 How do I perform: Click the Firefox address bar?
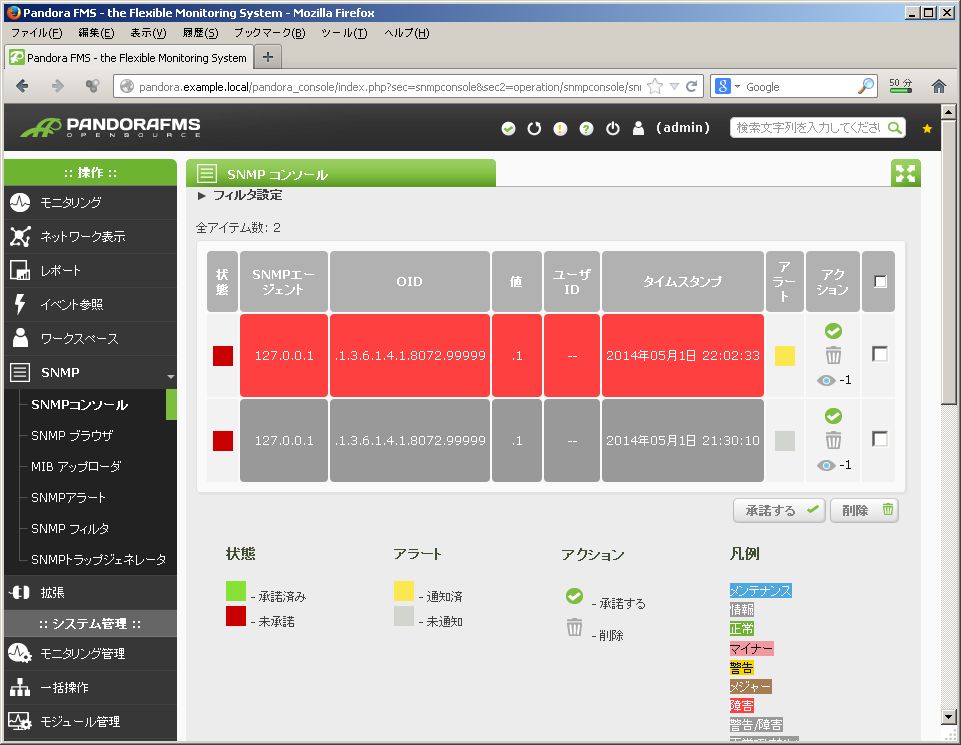pos(389,86)
